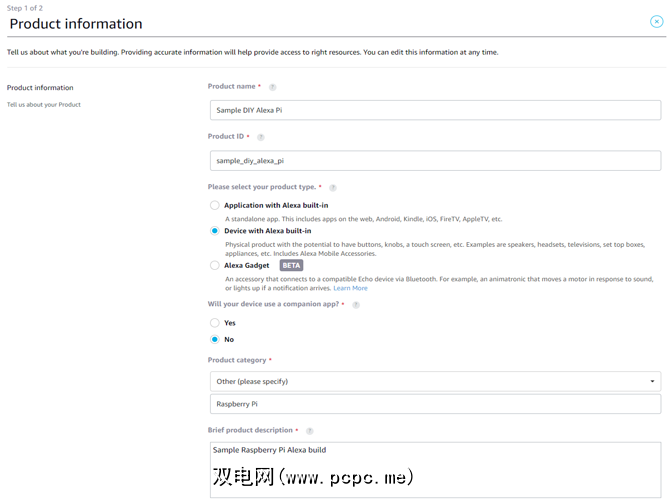
Task: Click the Step 1 of 2 indicator
Action: pyautogui.click(x=27, y=7)
